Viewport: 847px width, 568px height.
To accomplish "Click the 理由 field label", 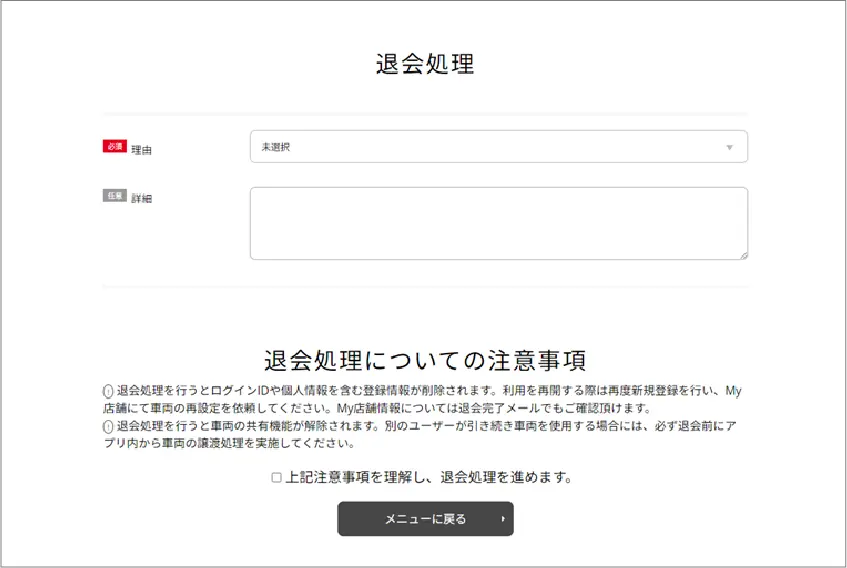I will (x=142, y=150).
